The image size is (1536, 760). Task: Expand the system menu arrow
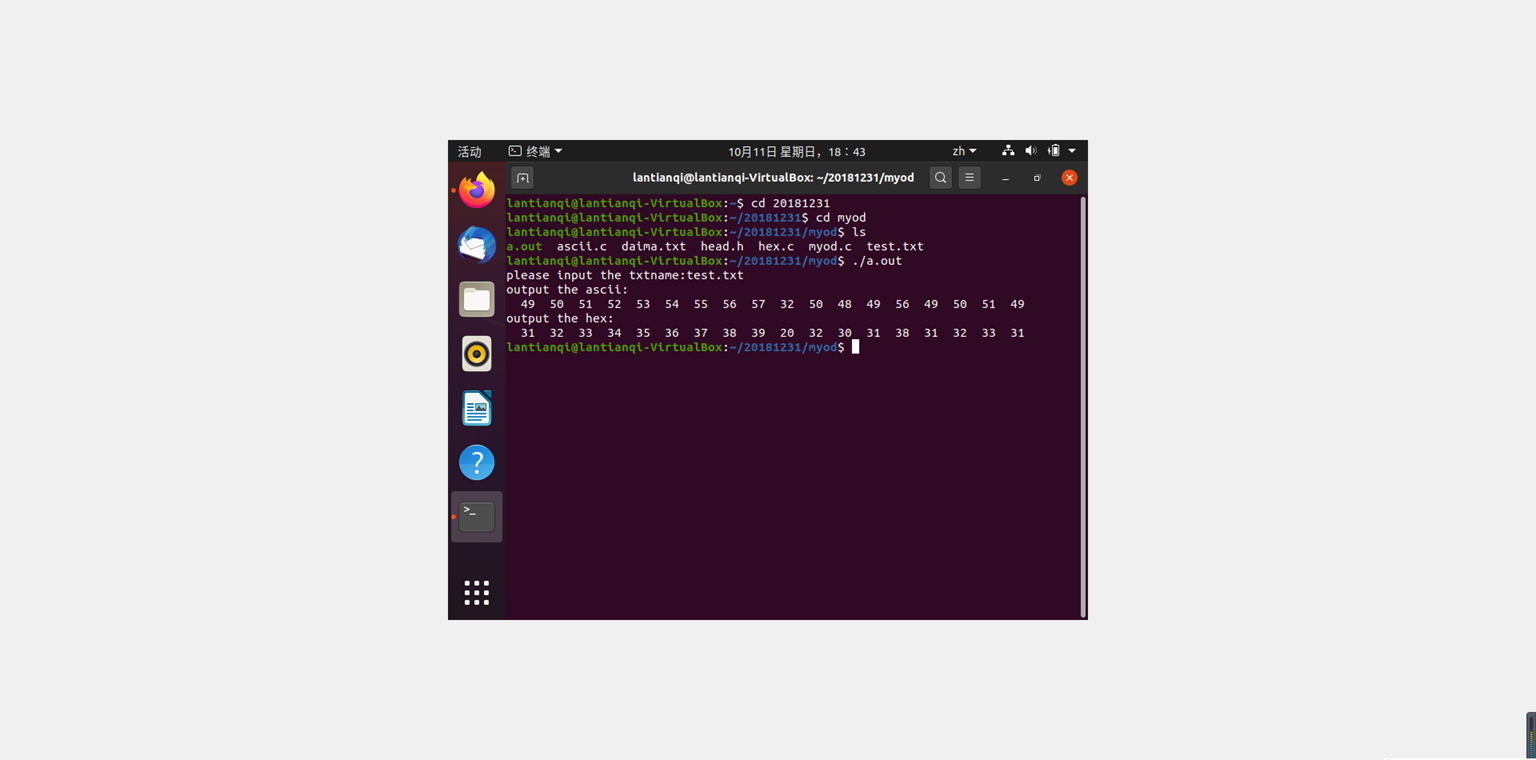click(1072, 151)
